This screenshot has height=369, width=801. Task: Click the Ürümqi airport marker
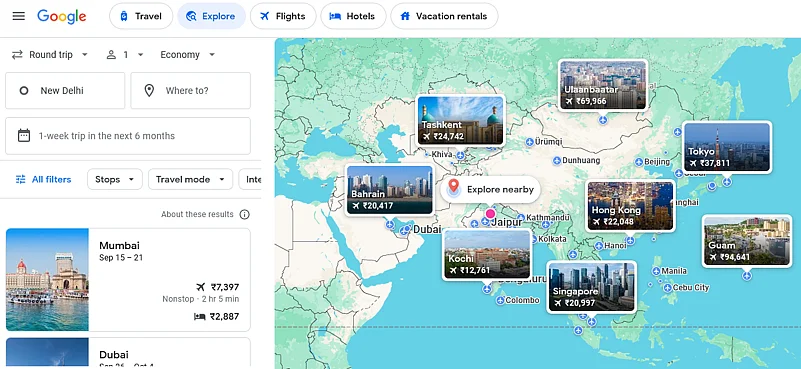(x=529, y=142)
